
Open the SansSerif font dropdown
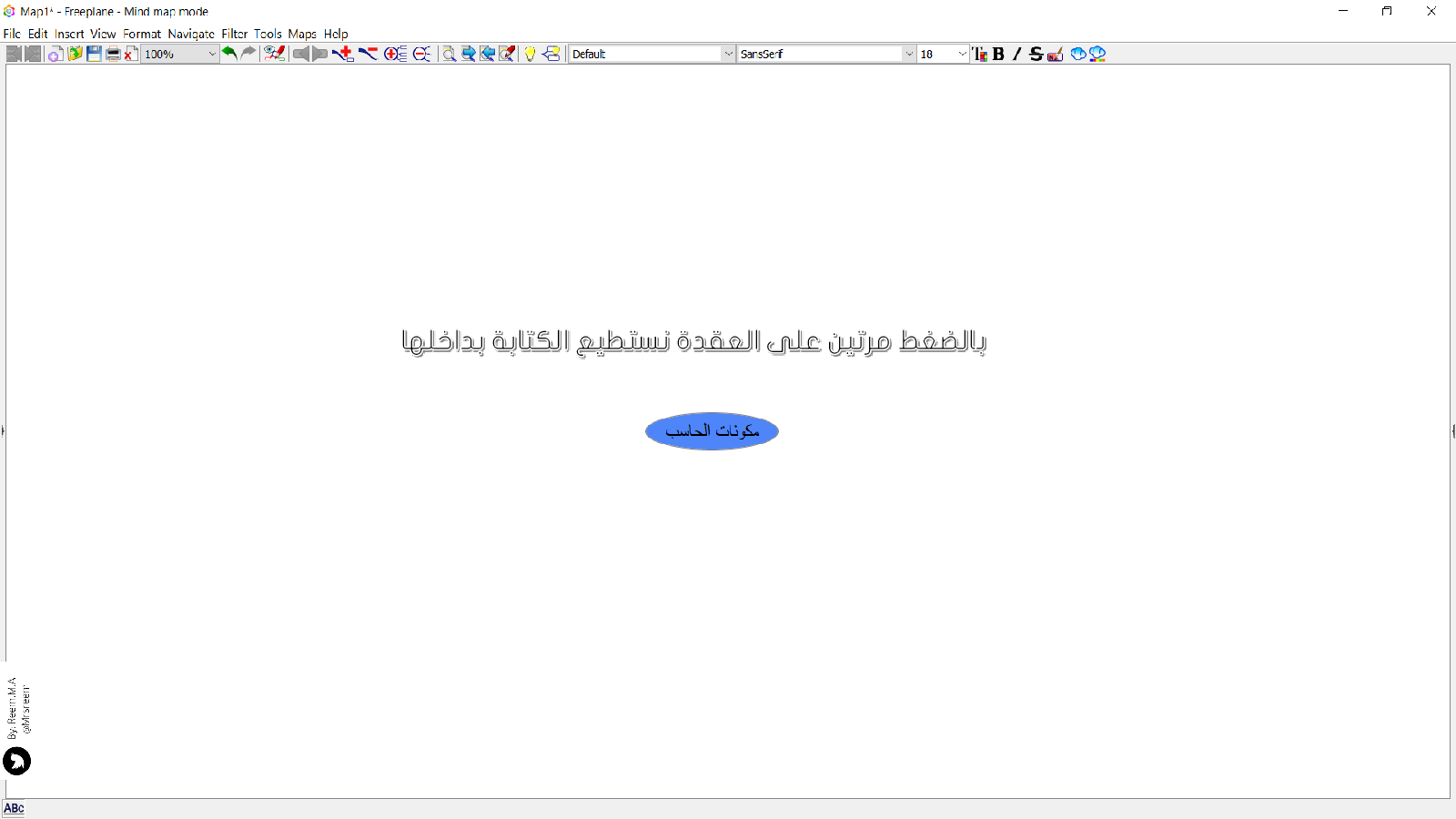[908, 55]
